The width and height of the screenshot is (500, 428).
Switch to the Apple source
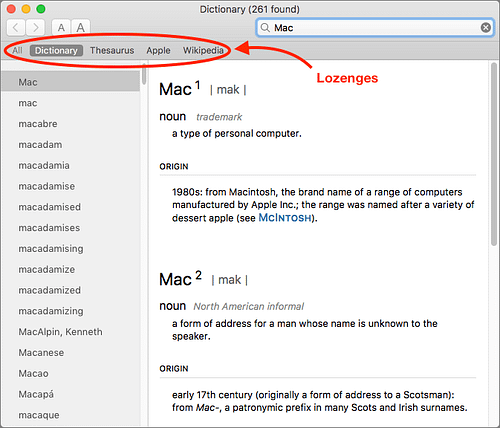[158, 50]
